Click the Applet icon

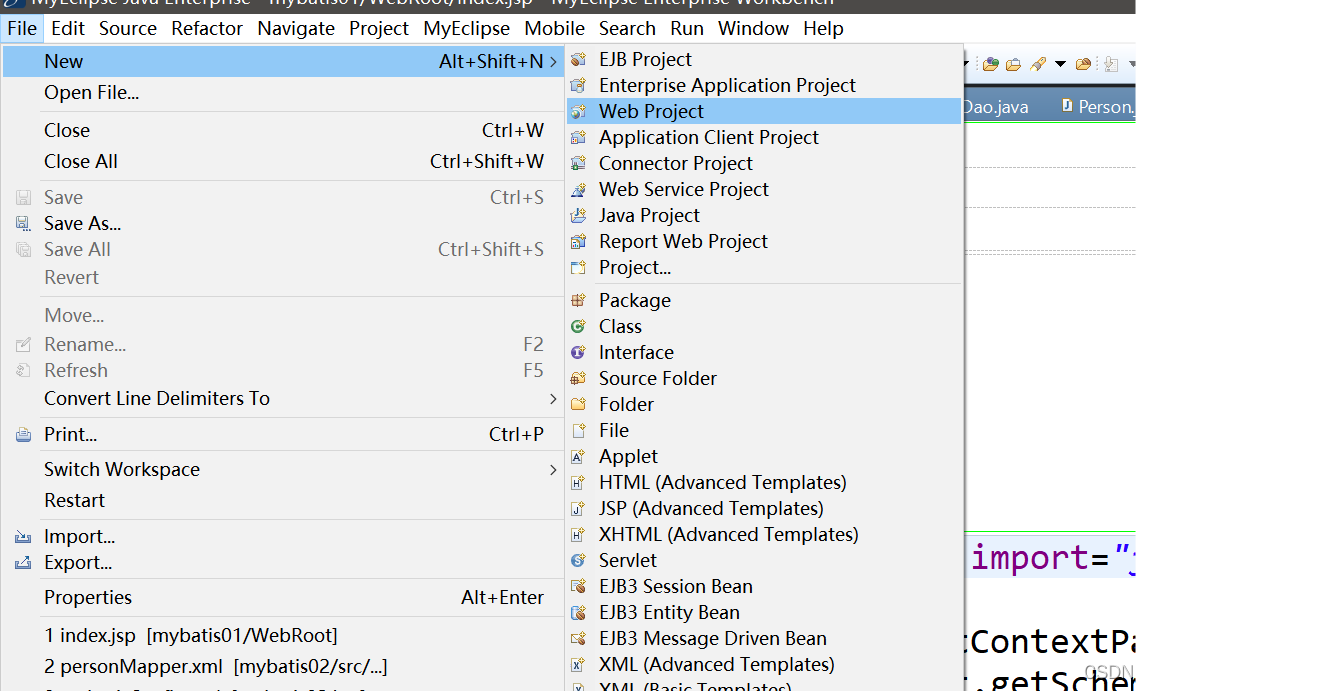pyautogui.click(x=578, y=457)
